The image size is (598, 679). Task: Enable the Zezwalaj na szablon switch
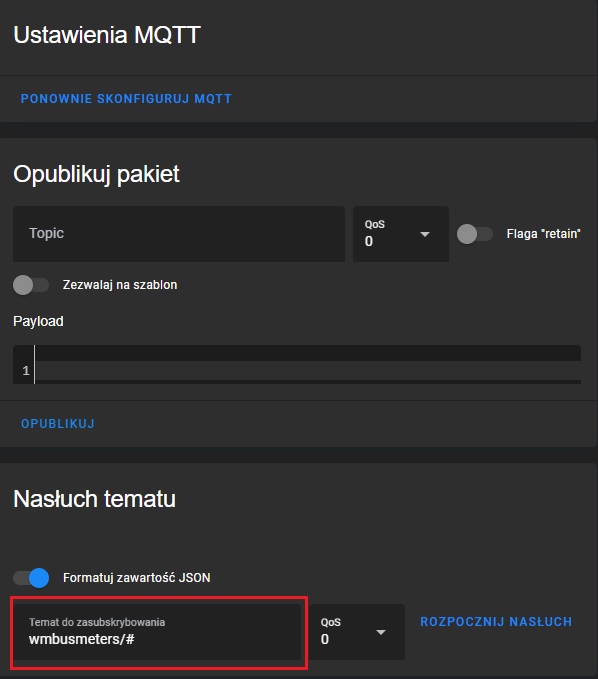click(31, 285)
